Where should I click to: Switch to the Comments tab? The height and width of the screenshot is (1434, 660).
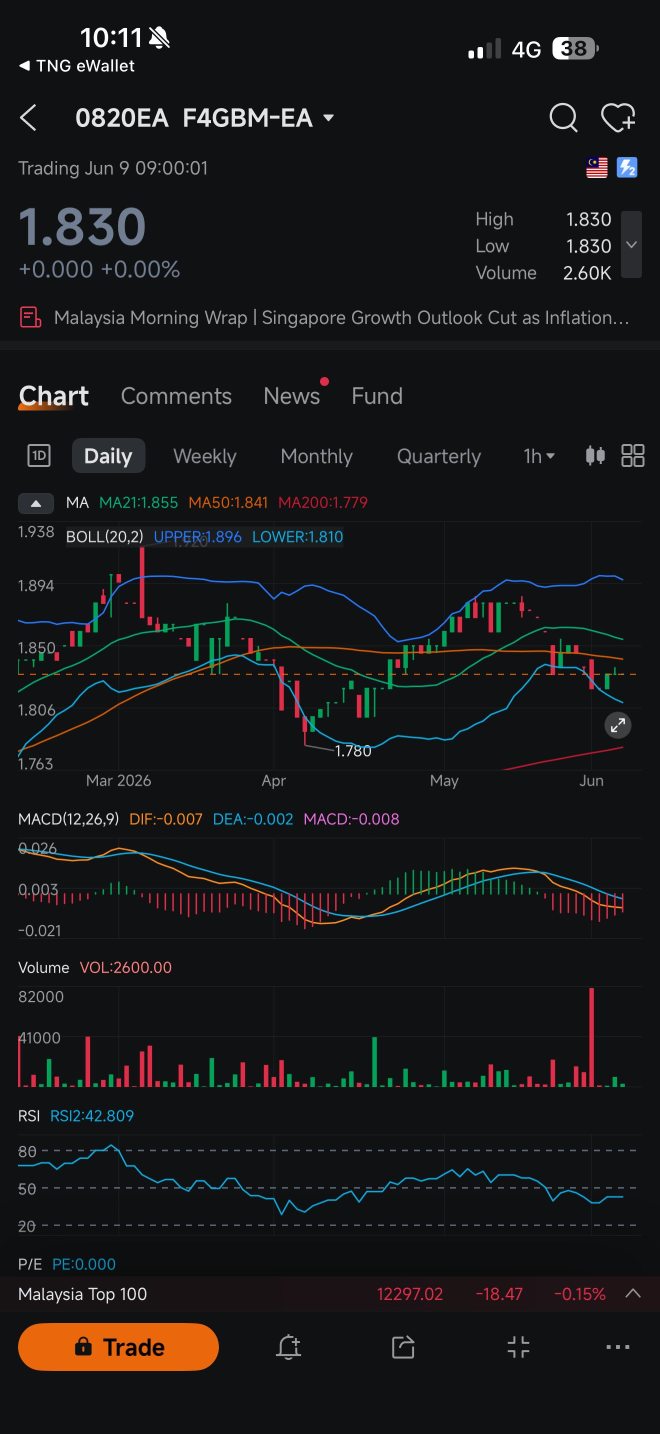point(176,396)
